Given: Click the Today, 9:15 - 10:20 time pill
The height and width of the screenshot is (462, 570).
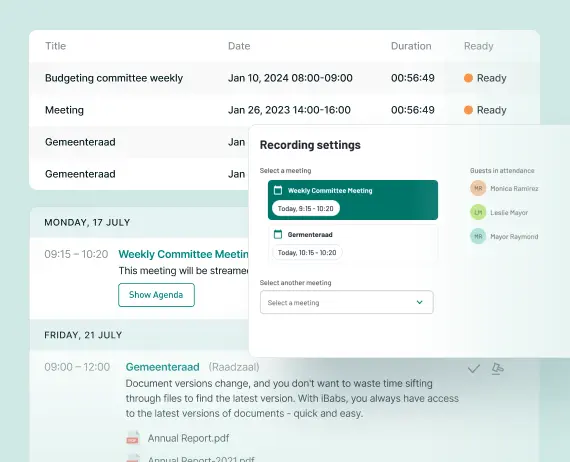Looking at the screenshot, I should [x=306, y=208].
